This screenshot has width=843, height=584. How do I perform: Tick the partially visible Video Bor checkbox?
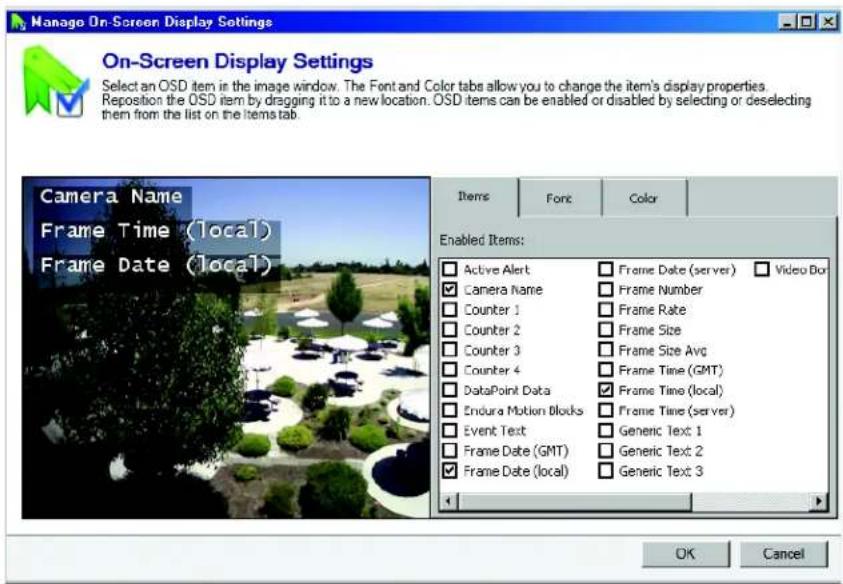pos(761,269)
